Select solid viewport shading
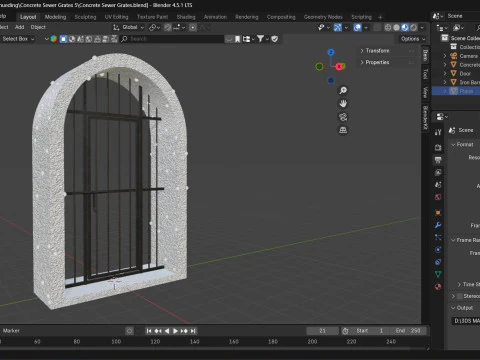 (396, 27)
